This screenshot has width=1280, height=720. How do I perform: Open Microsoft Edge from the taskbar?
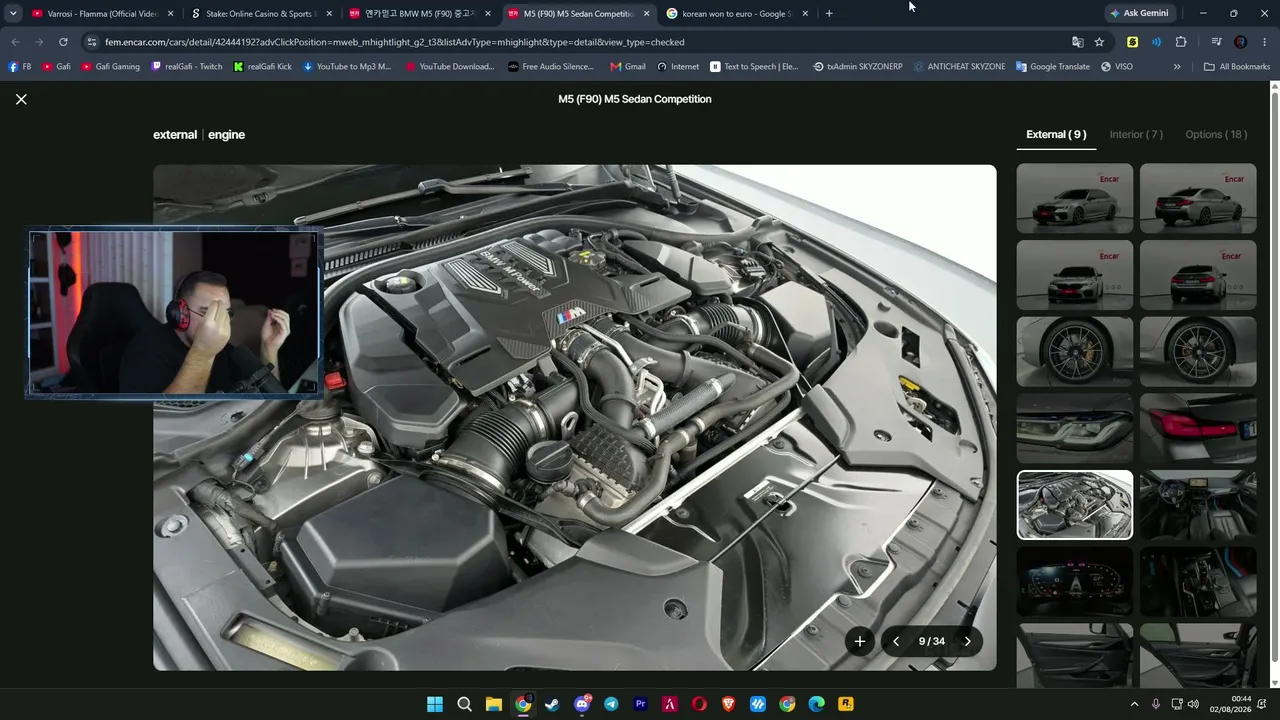click(816, 704)
